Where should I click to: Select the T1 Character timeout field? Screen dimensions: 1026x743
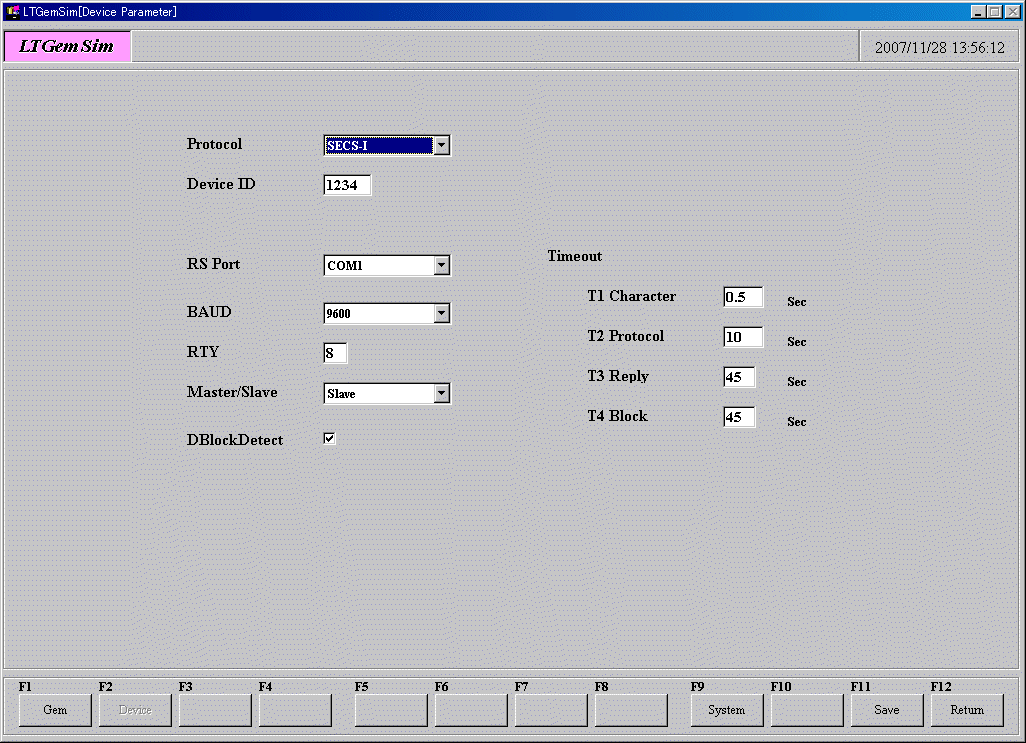[742, 297]
